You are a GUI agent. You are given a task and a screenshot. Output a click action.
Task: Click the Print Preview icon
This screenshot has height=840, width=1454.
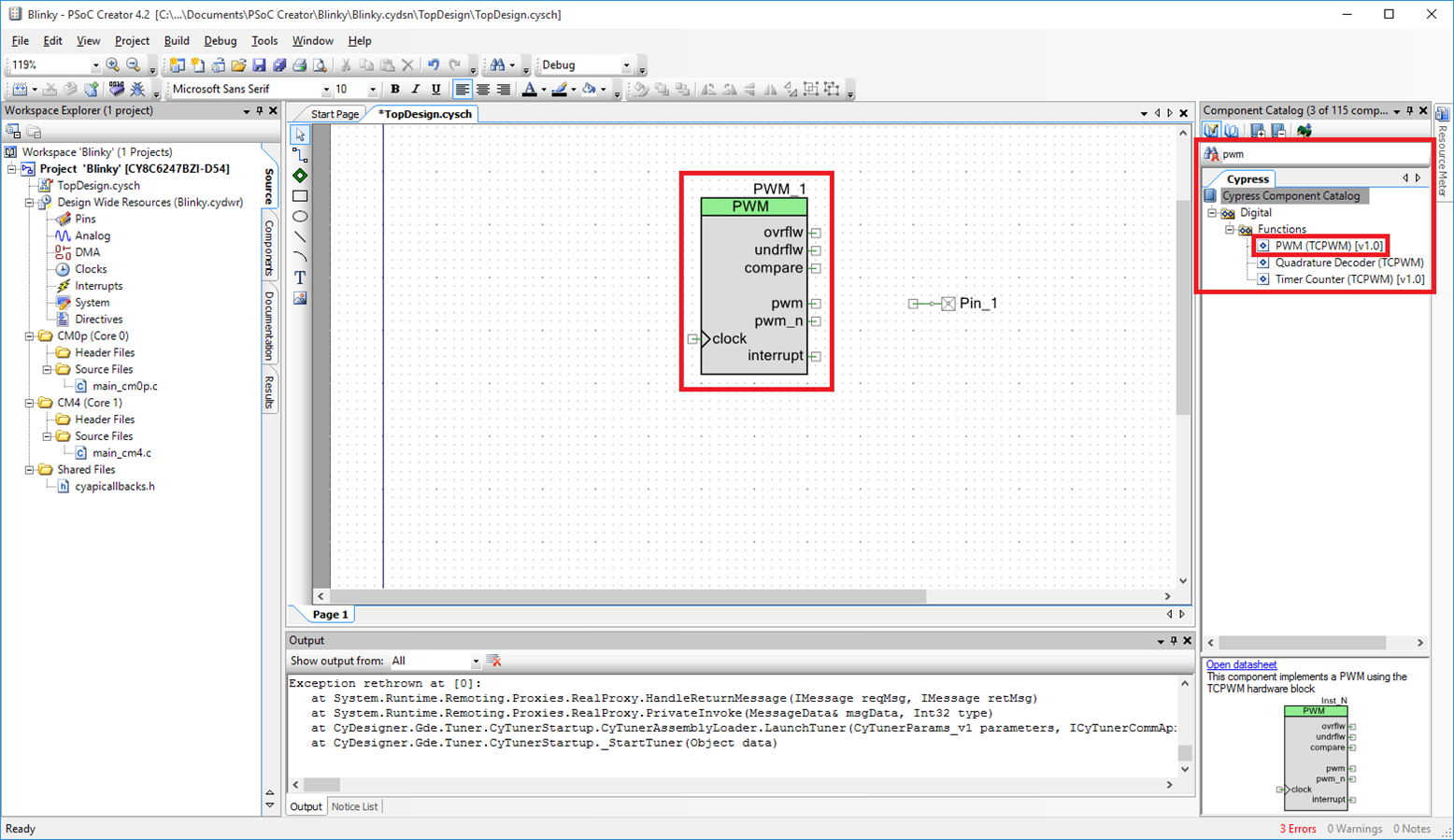[321, 65]
